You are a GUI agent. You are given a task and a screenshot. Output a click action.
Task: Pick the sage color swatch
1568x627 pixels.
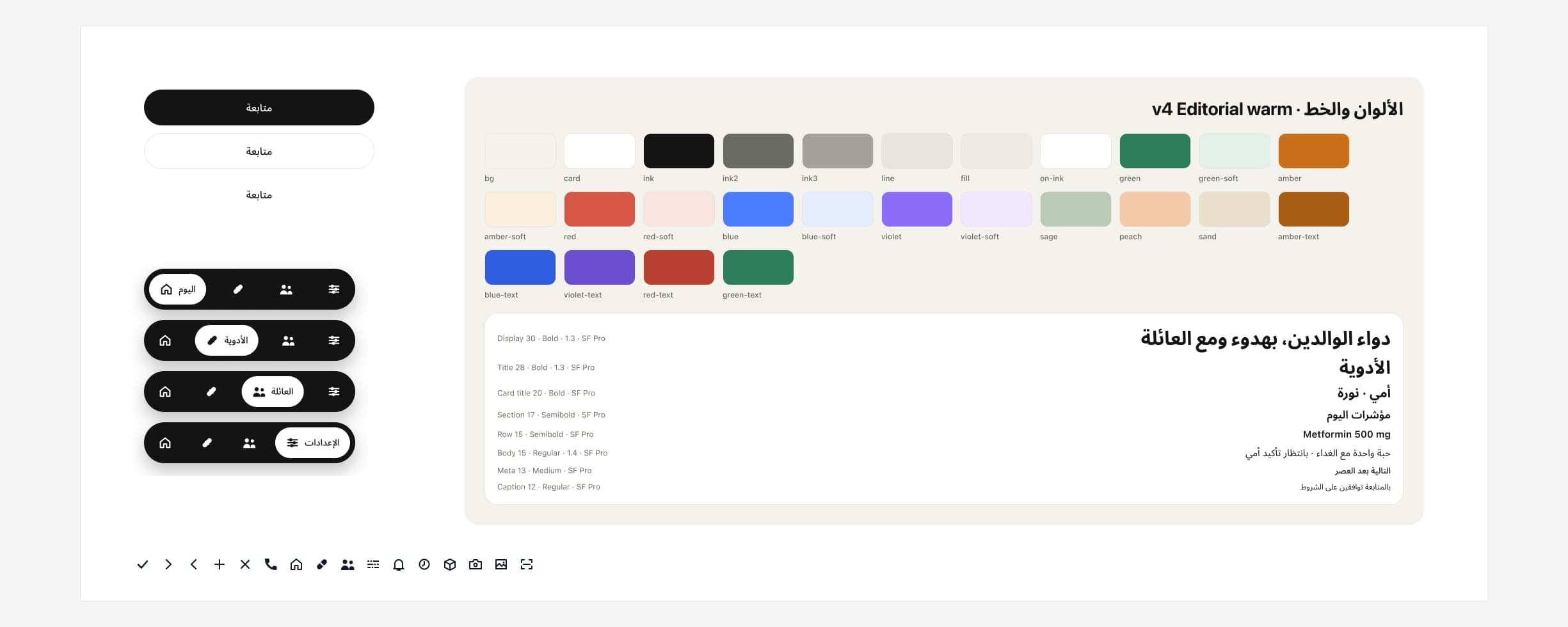(1076, 209)
